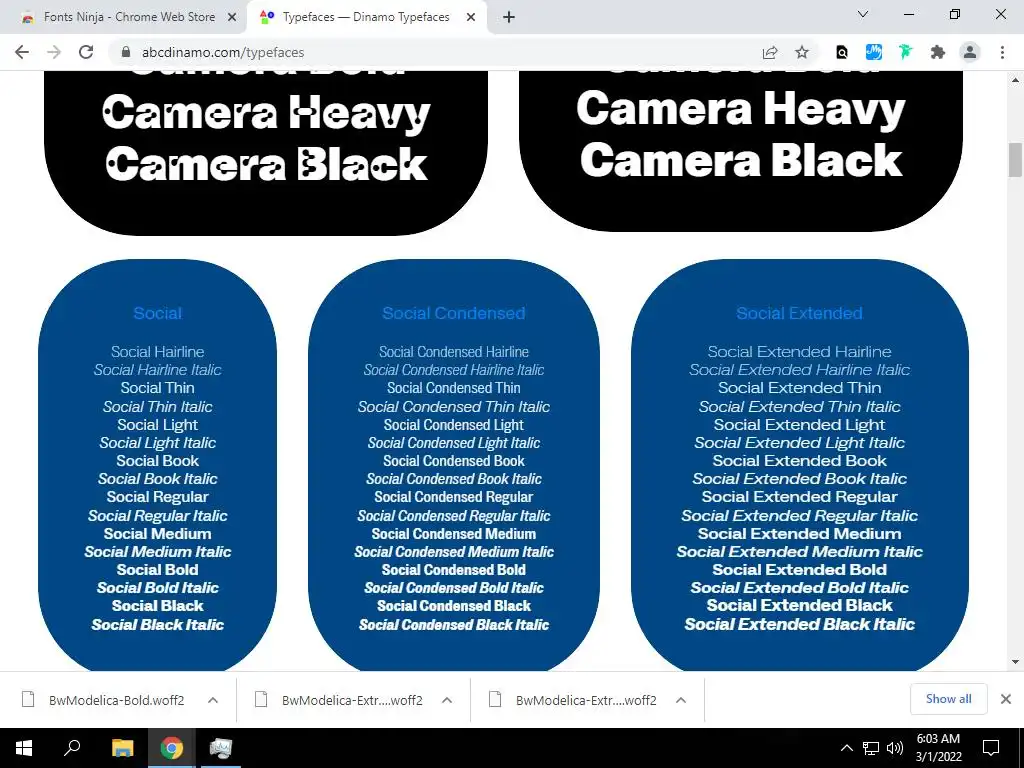The height and width of the screenshot is (768, 1024).
Task: Click 'Social Extended Black' style
Action: pyautogui.click(x=799, y=605)
